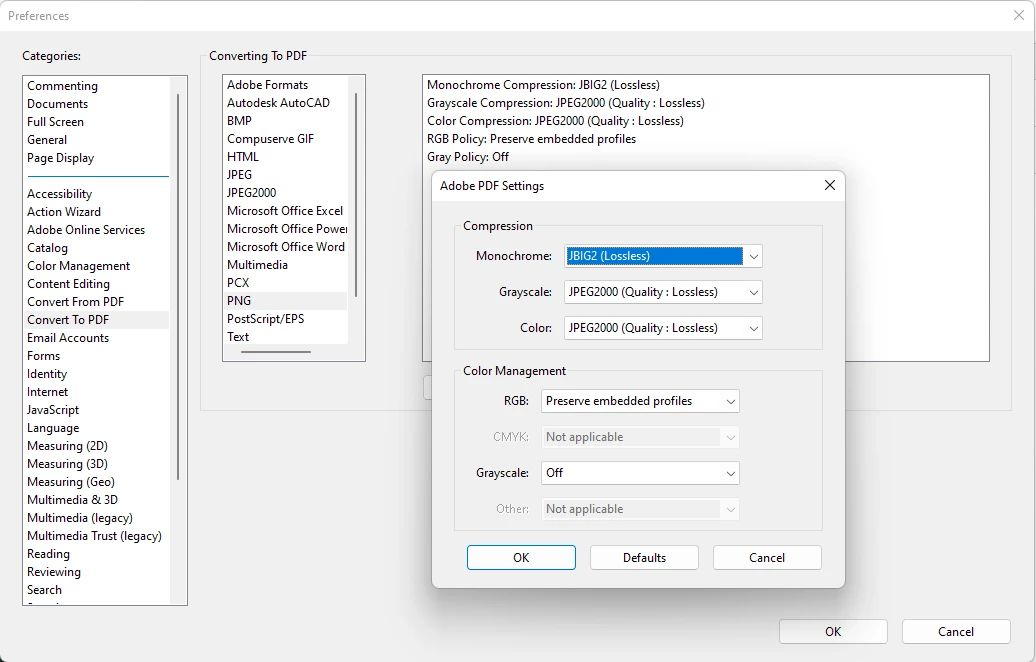Image resolution: width=1036 pixels, height=662 pixels.
Task: Select the Convert From PDF category
Action: [x=76, y=302]
